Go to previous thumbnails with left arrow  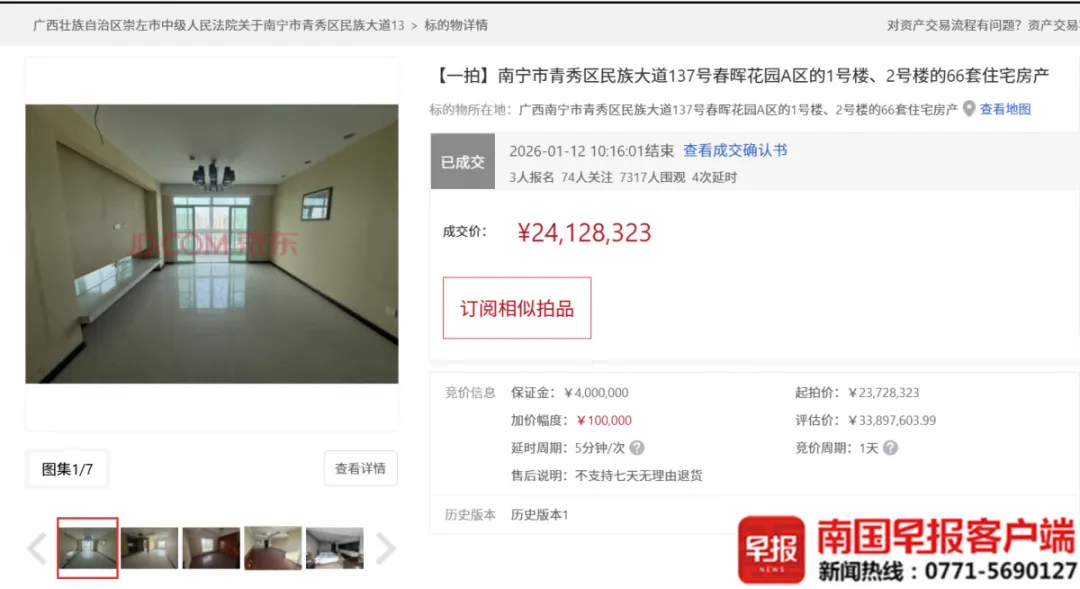tap(37, 548)
